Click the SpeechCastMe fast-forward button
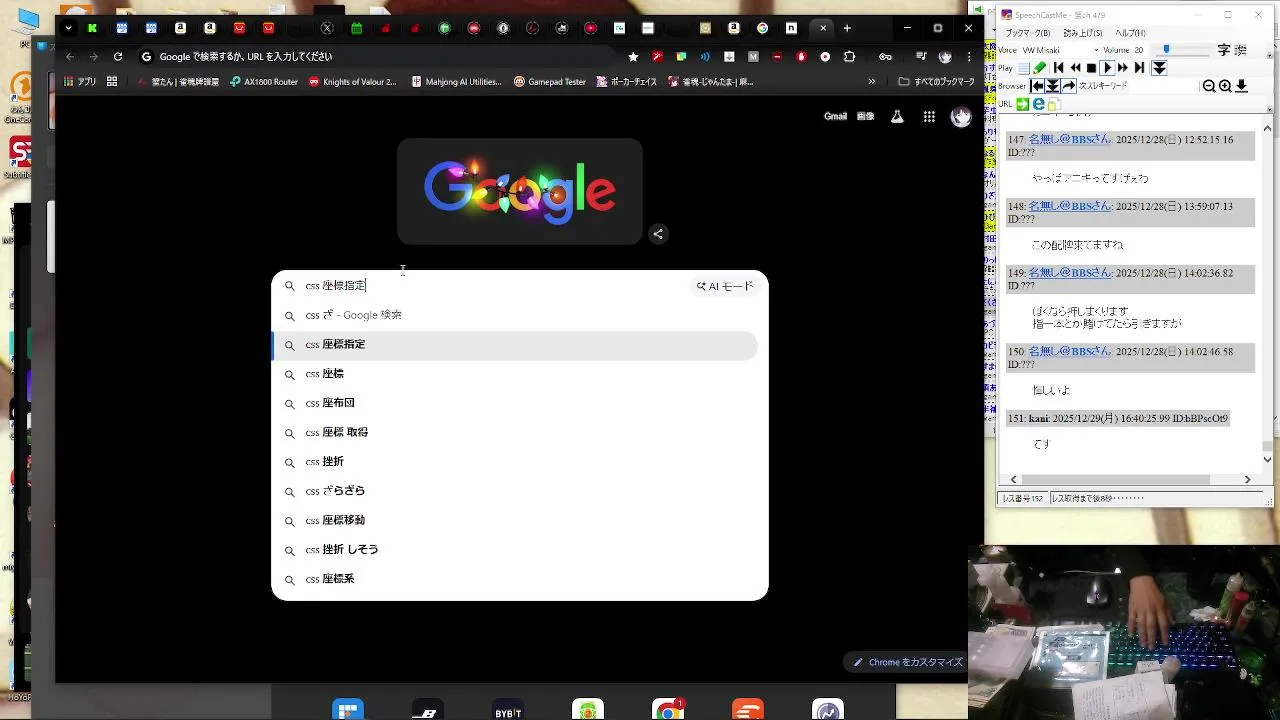Image resolution: width=1280 pixels, height=720 pixels. click(1123, 68)
